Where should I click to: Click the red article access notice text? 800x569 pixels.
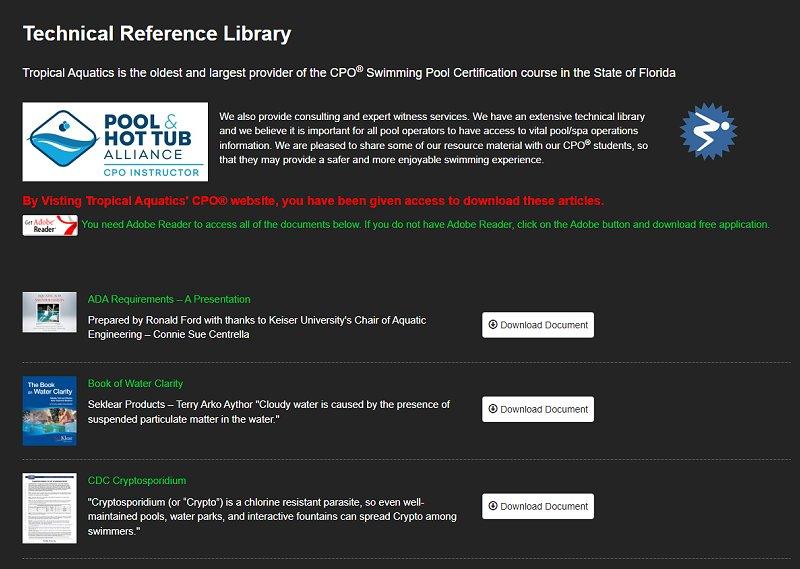pos(313,200)
